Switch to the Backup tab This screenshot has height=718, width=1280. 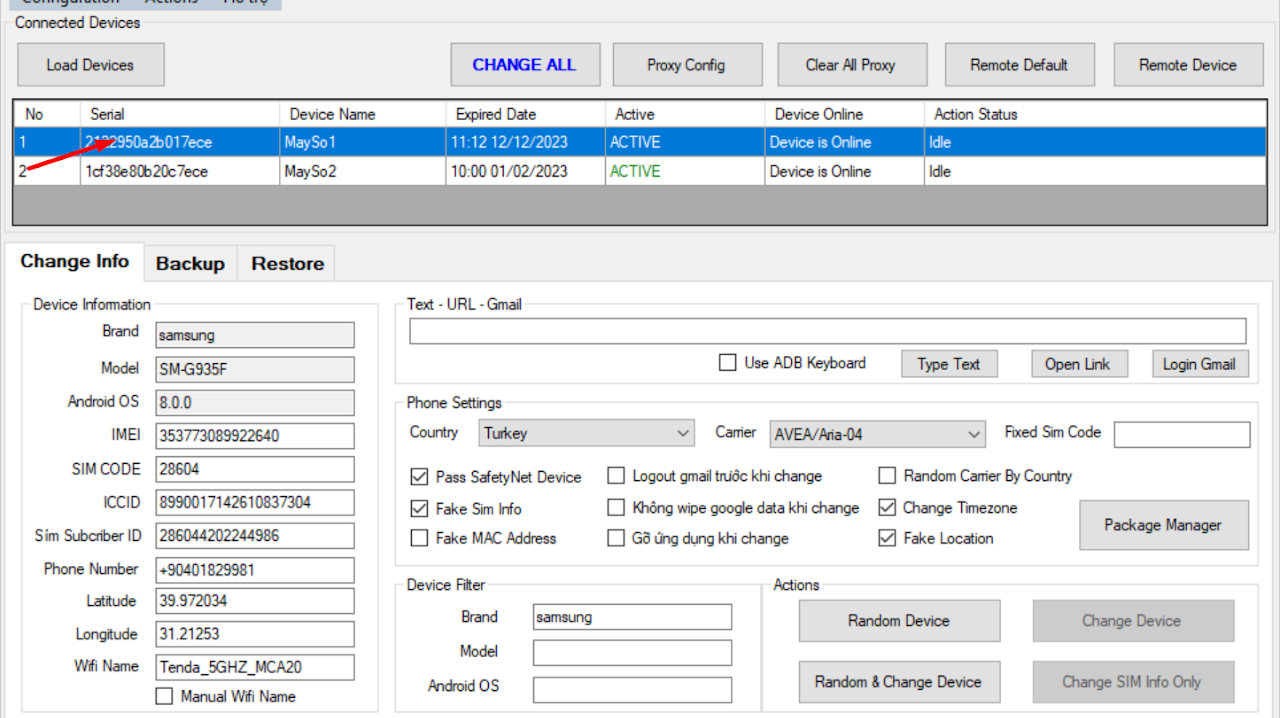(x=190, y=264)
